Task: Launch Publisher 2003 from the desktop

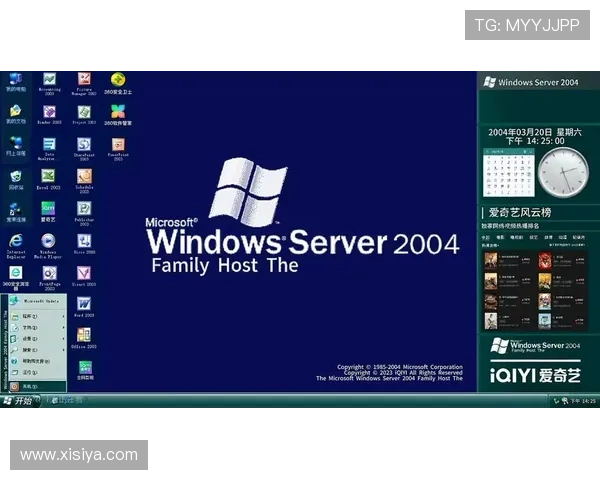Action: pos(84,214)
